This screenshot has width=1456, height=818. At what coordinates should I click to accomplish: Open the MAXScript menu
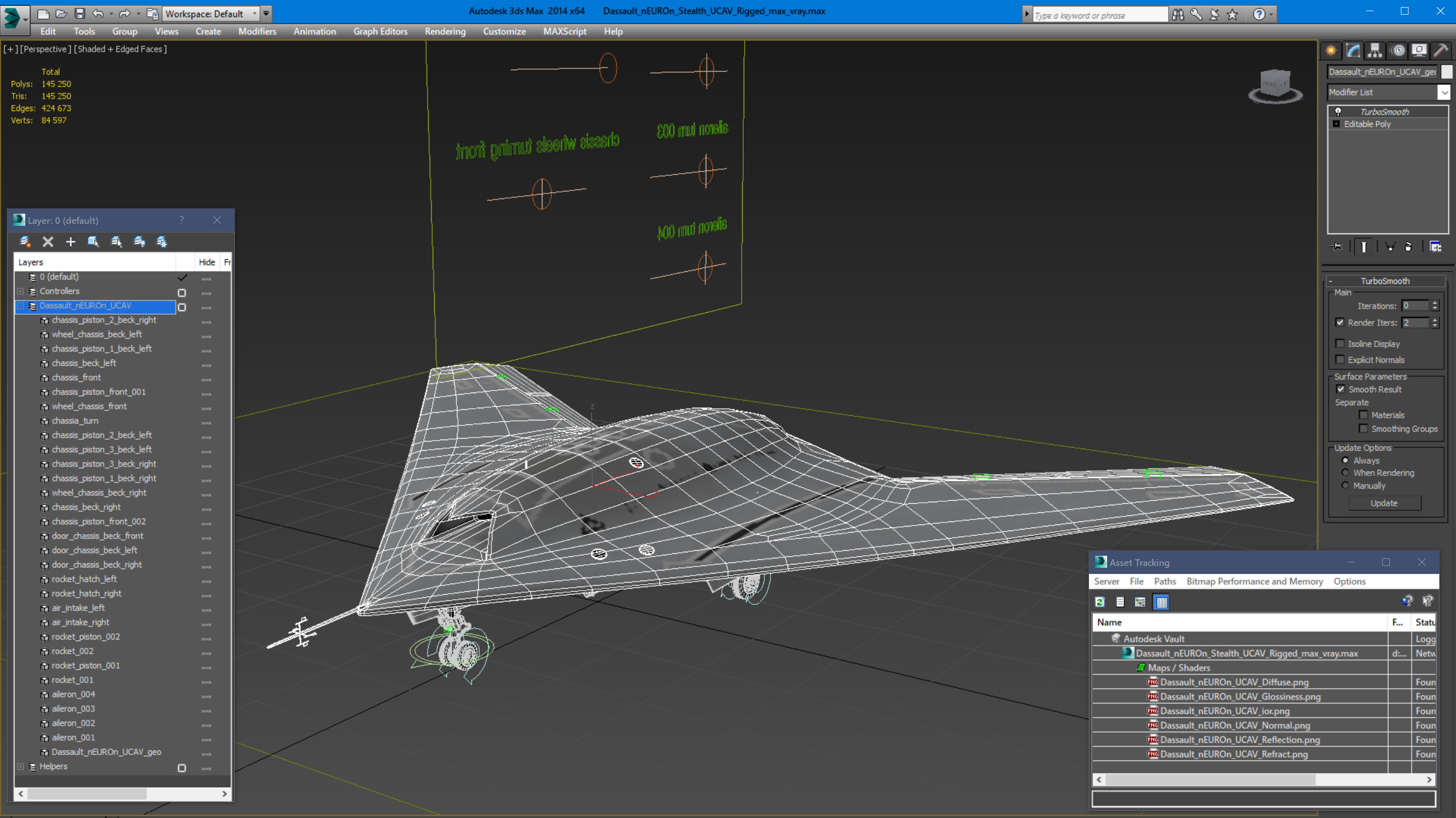[565, 32]
